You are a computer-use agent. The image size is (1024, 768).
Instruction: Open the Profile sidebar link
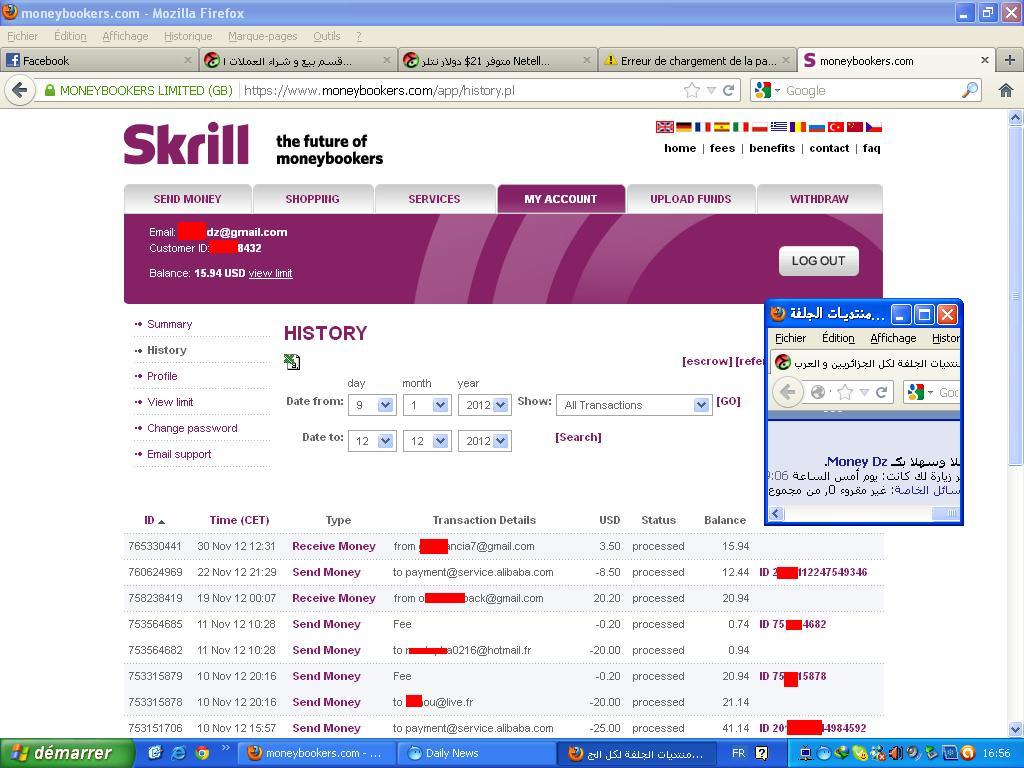tap(162, 376)
